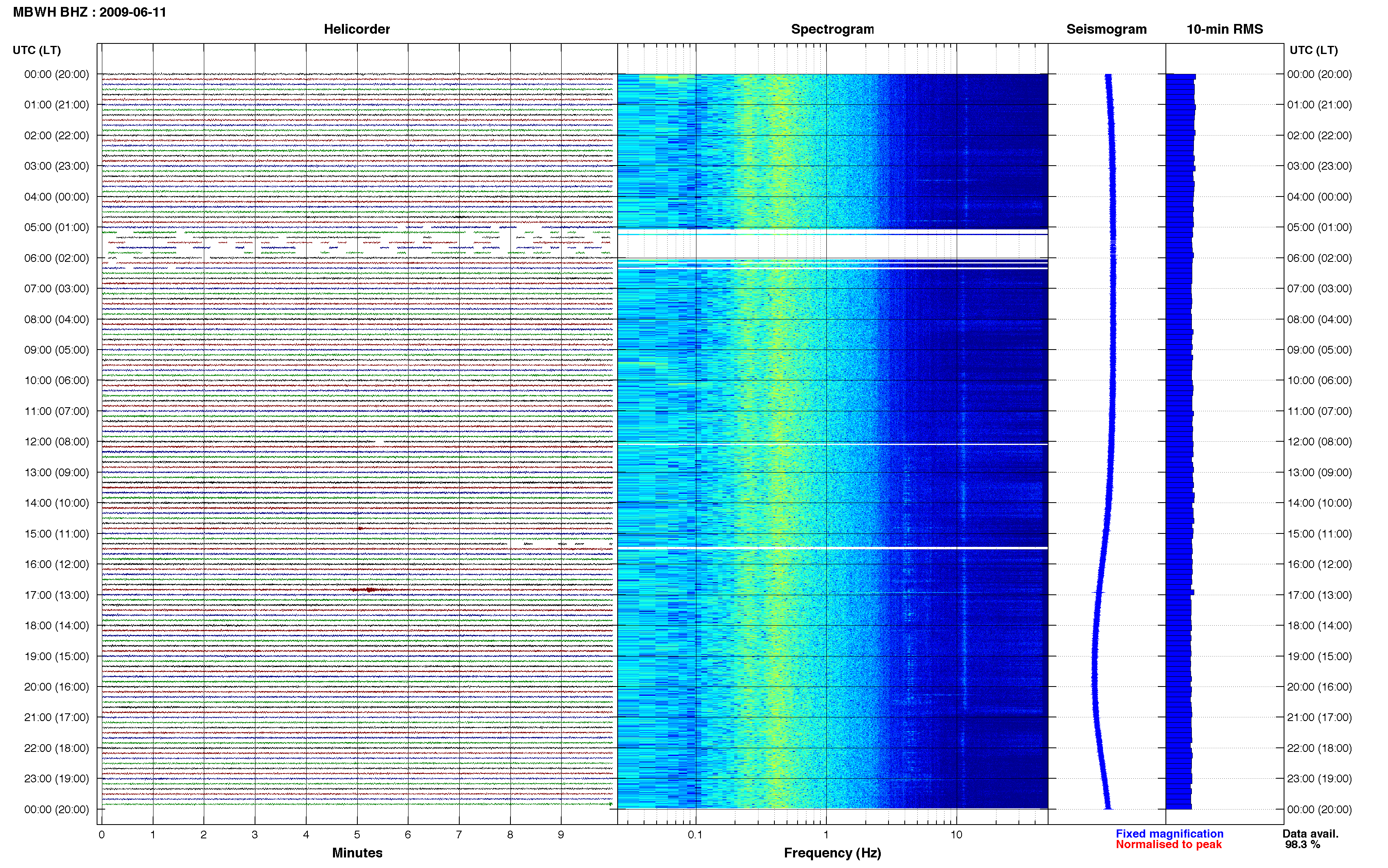Click the small red event blip before 15:00

click(360, 529)
